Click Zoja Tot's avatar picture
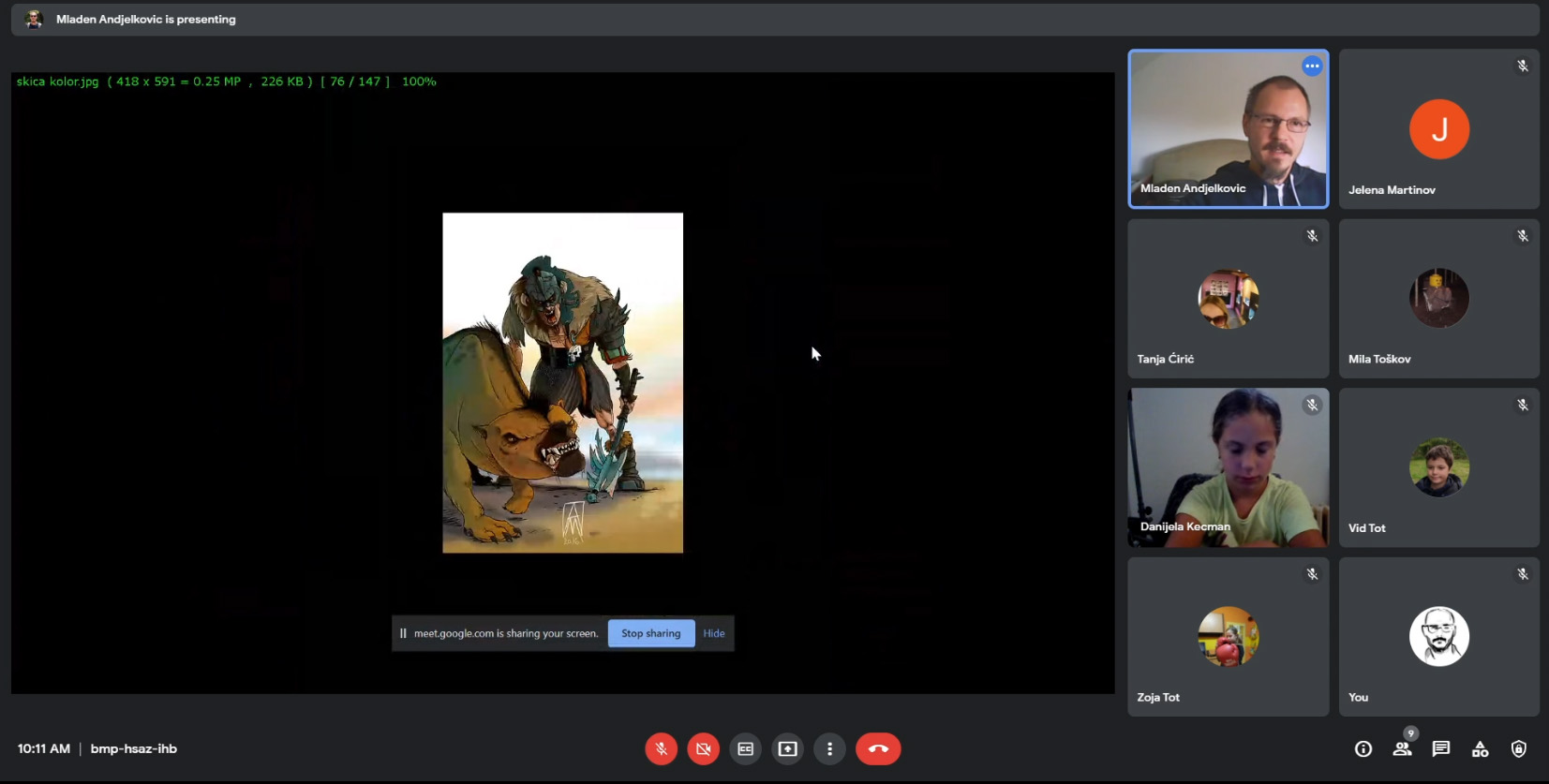The image size is (1549, 784). click(x=1229, y=637)
